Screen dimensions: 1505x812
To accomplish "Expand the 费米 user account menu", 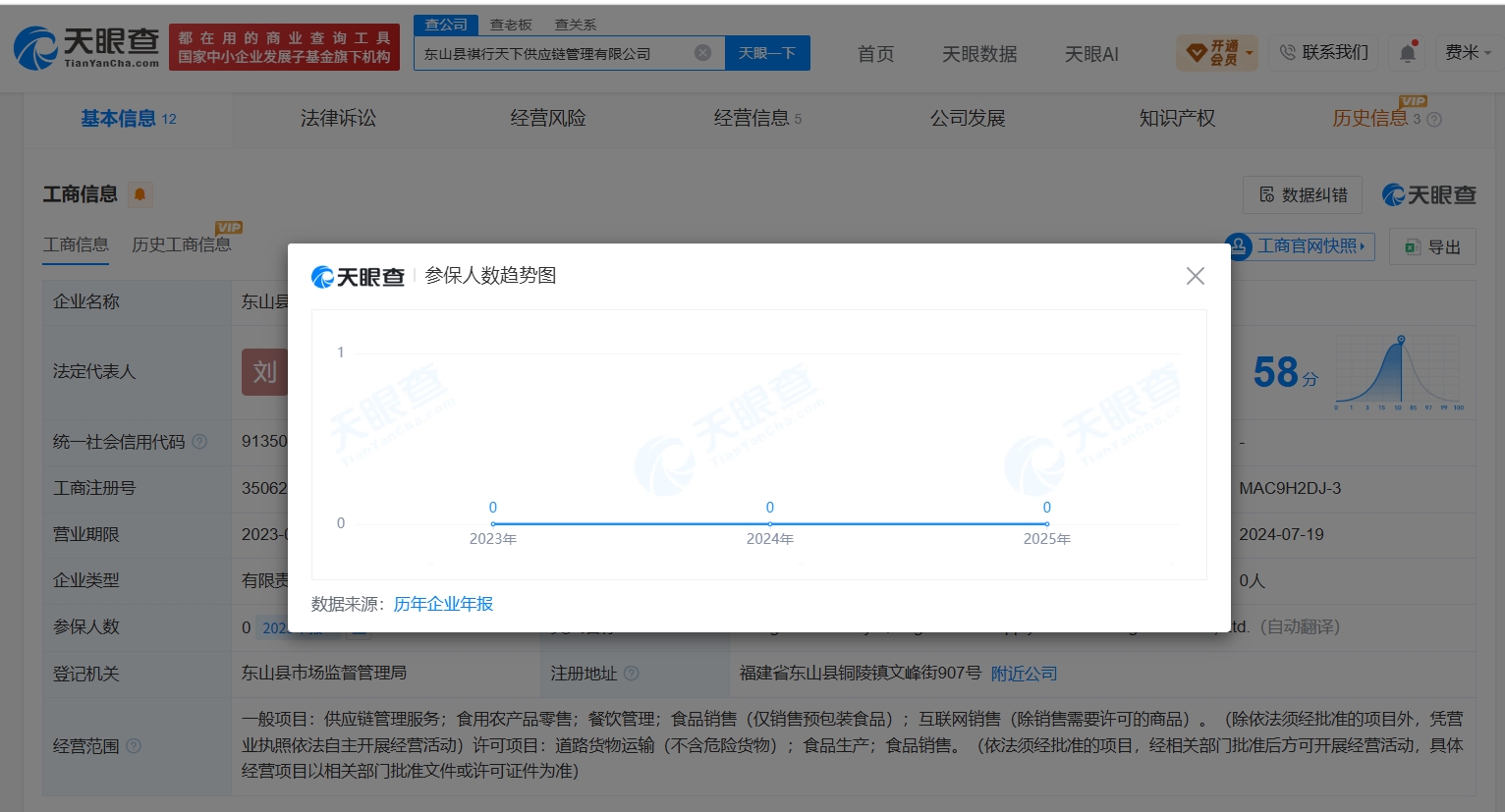I will click(1468, 53).
